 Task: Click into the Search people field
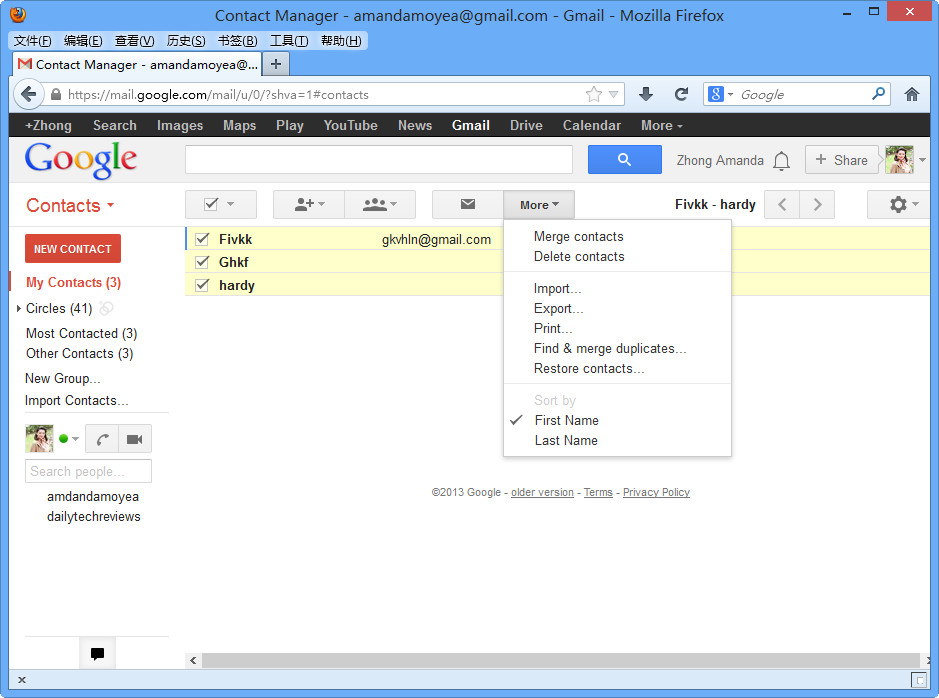point(88,471)
